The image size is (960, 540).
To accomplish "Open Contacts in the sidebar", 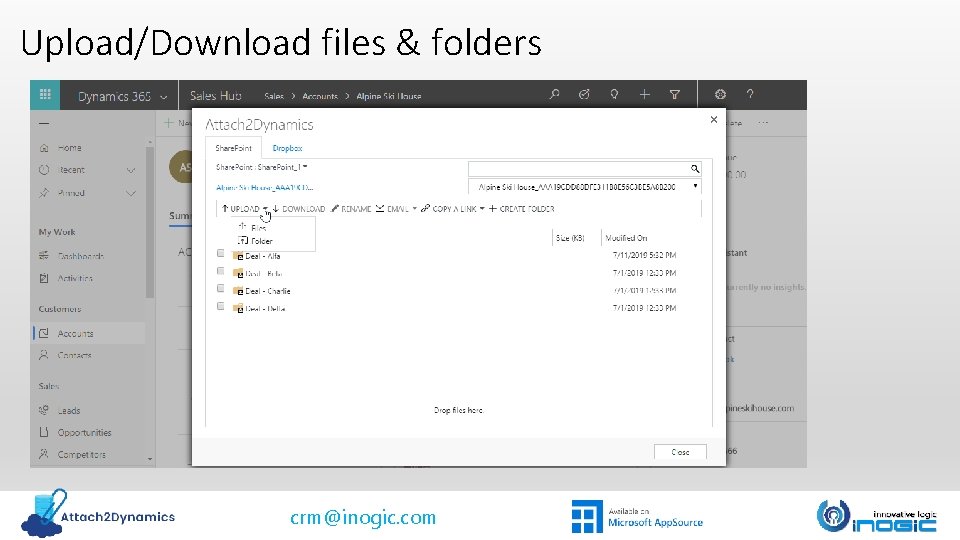I will point(74,355).
